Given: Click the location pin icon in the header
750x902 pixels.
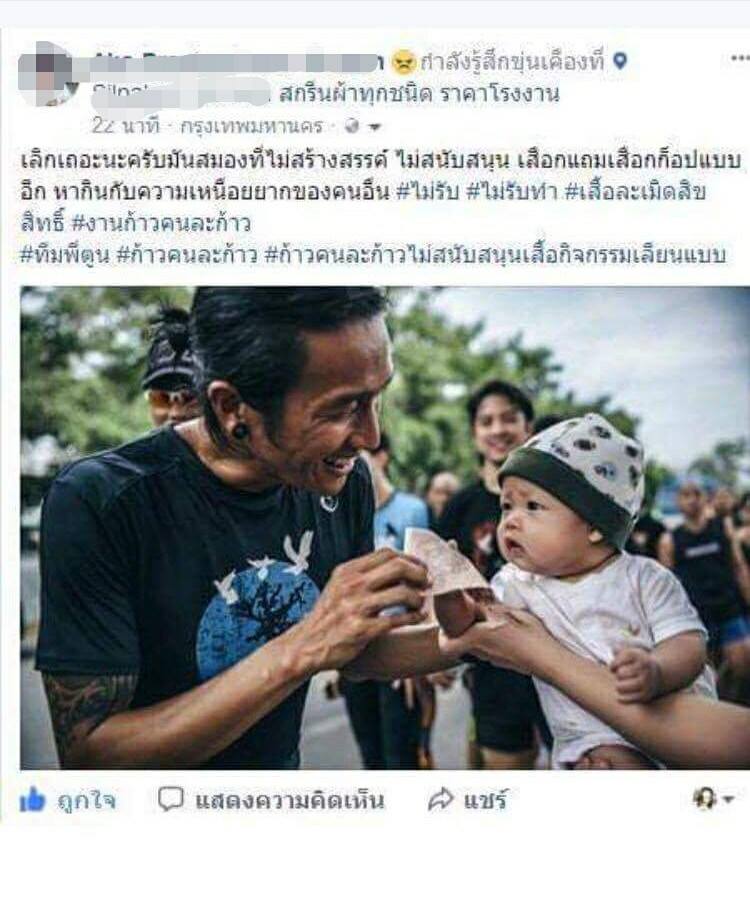Looking at the screenshot, I should 620,61.
